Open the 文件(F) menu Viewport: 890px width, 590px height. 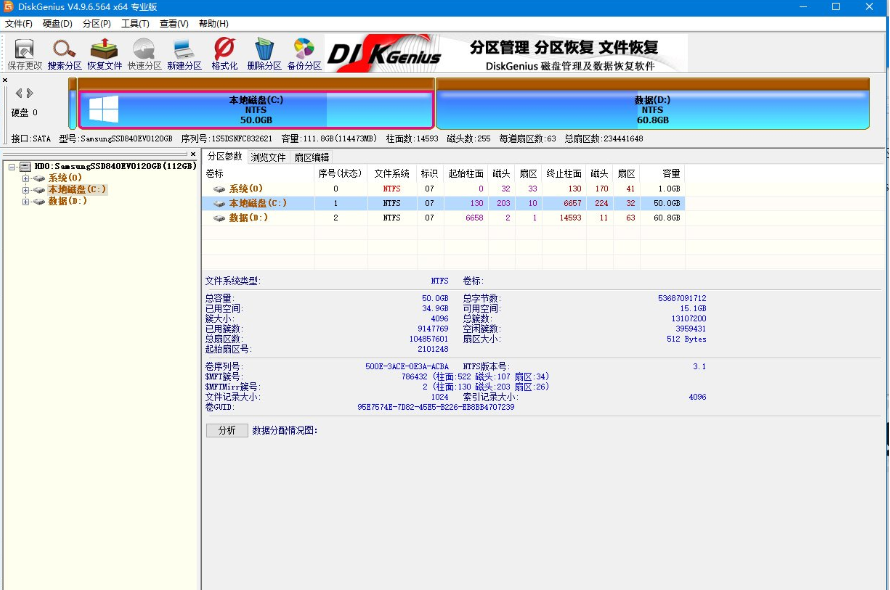pos(19,23)
